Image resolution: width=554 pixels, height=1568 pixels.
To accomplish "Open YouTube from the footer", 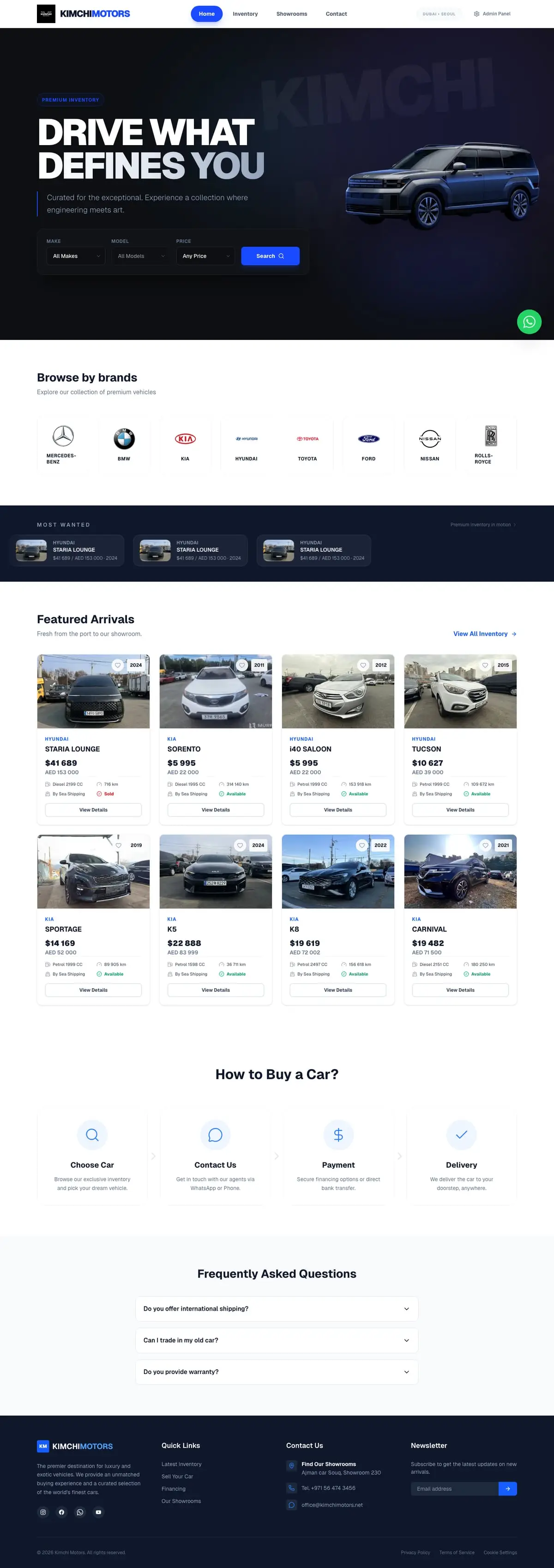I will [98, 1512].
